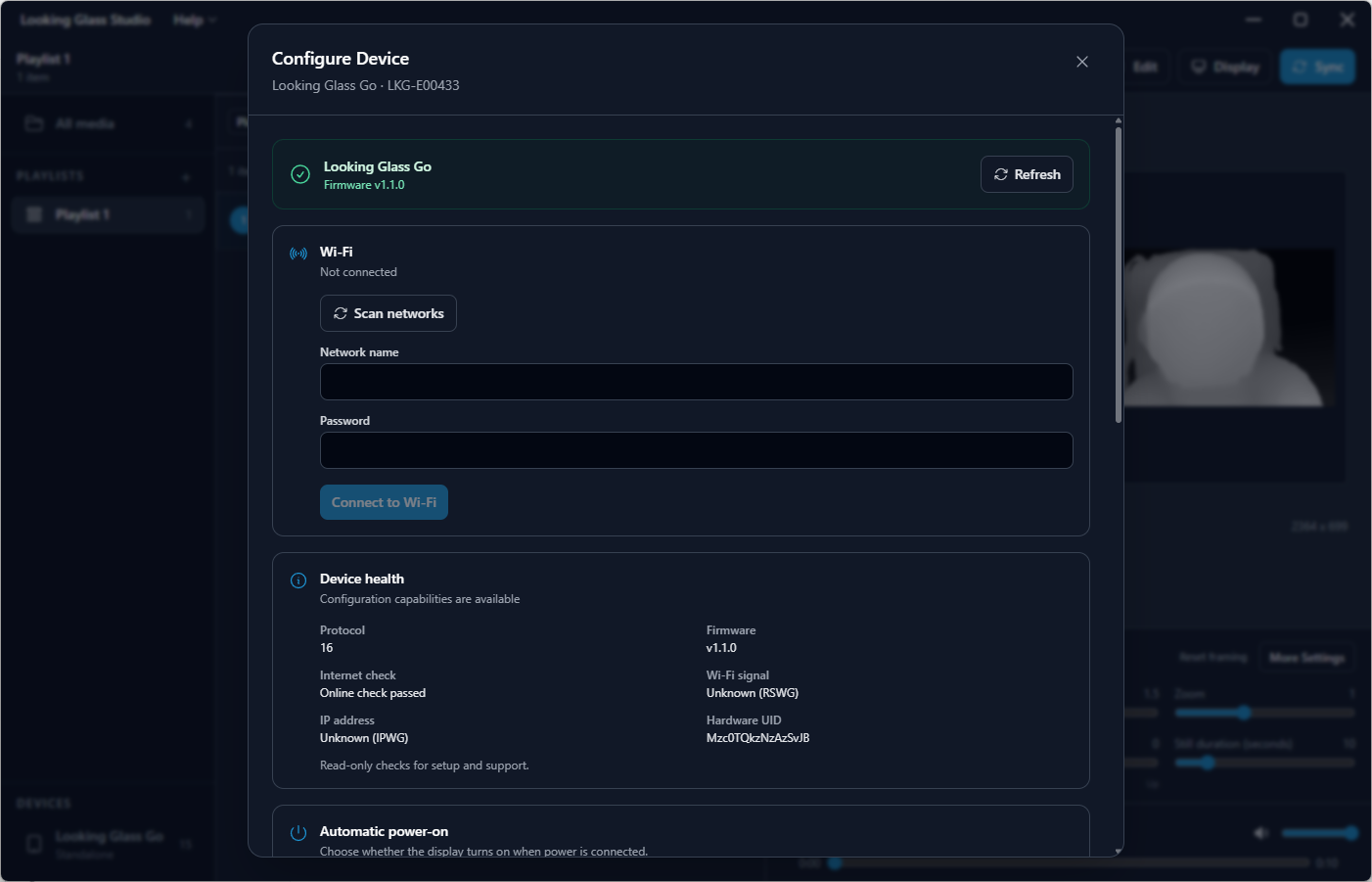Click the 'Online check passed' status text

pyautogui.click(x=373, y=693)
